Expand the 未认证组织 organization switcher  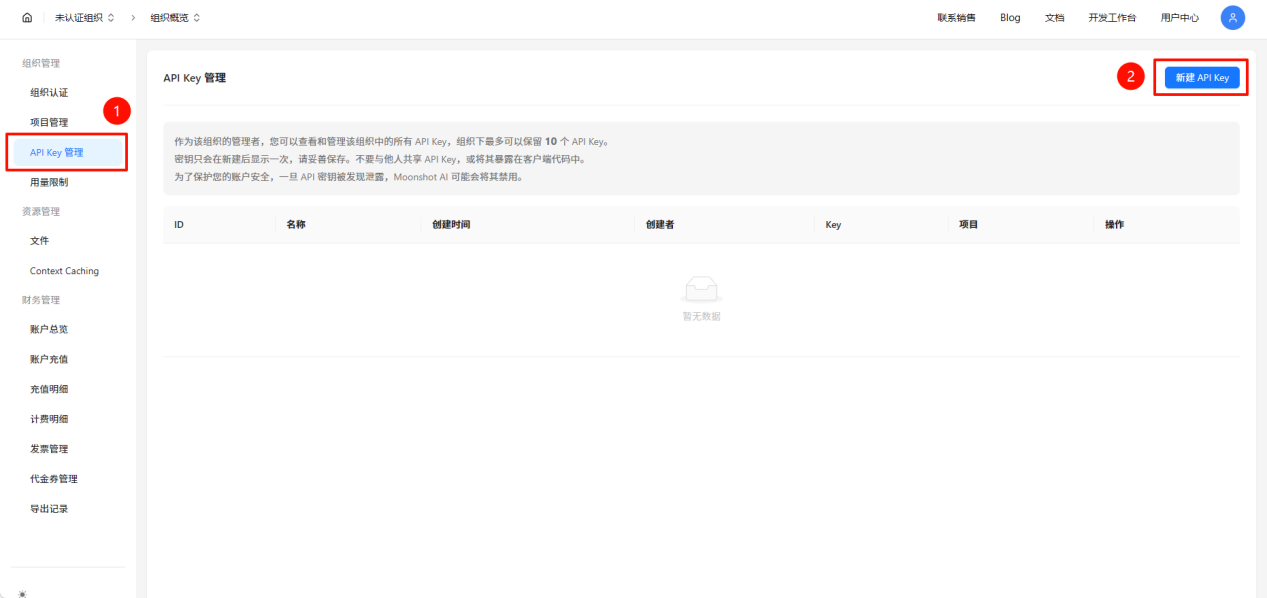84,18
